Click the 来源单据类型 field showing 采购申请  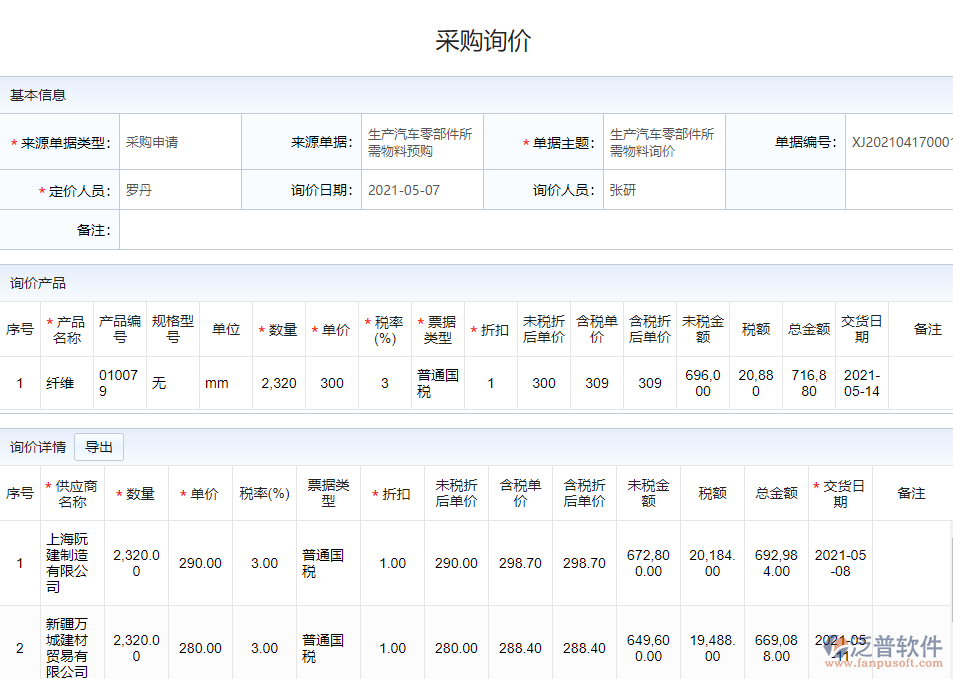(180, 142)
